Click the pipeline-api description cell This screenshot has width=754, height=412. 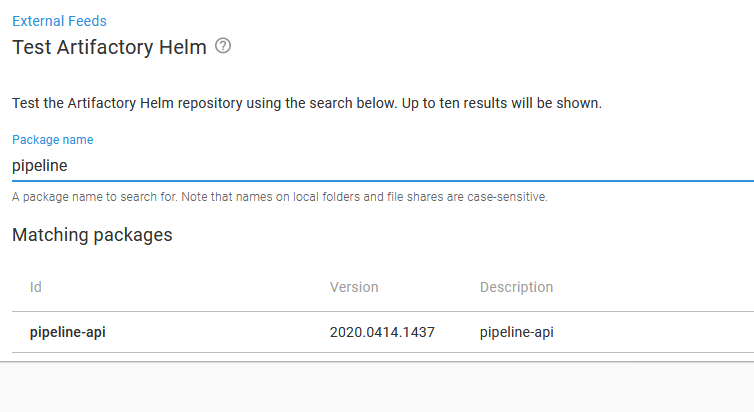(516, 332)
